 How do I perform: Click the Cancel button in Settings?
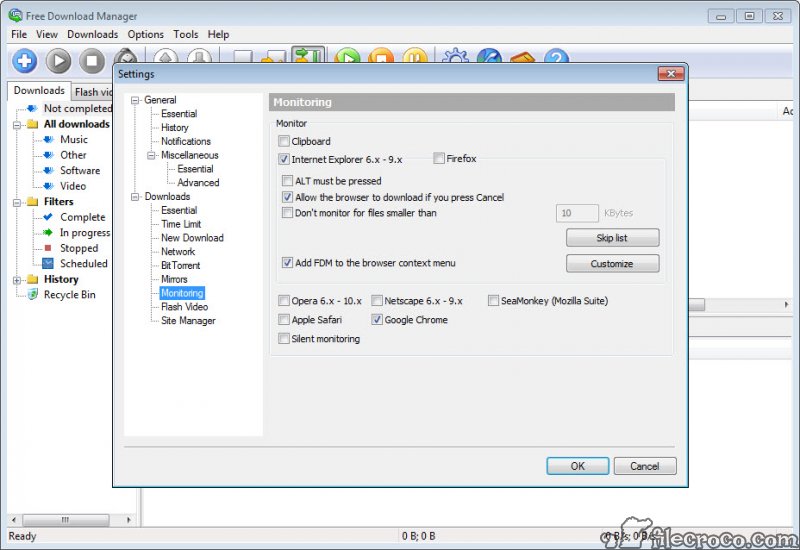click(645, 466)
